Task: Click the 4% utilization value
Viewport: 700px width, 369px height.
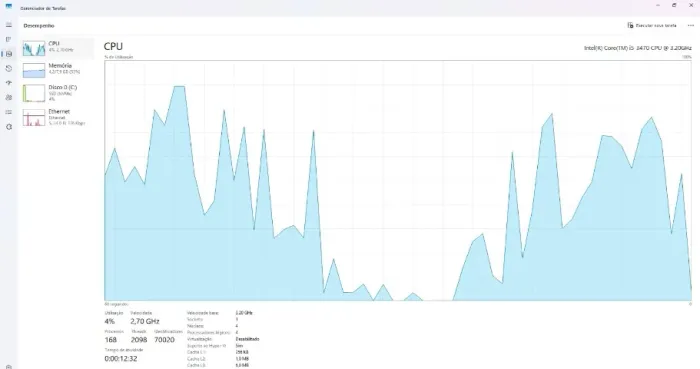Action: [109, 321]
